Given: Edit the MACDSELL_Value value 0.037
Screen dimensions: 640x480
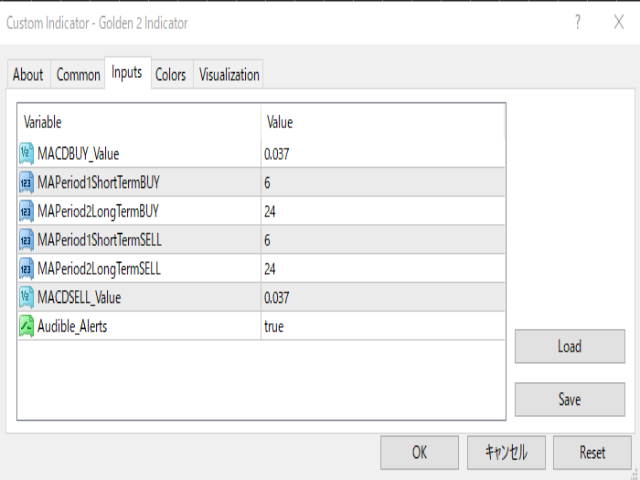Looking at the screenshot, I should 383,298.
